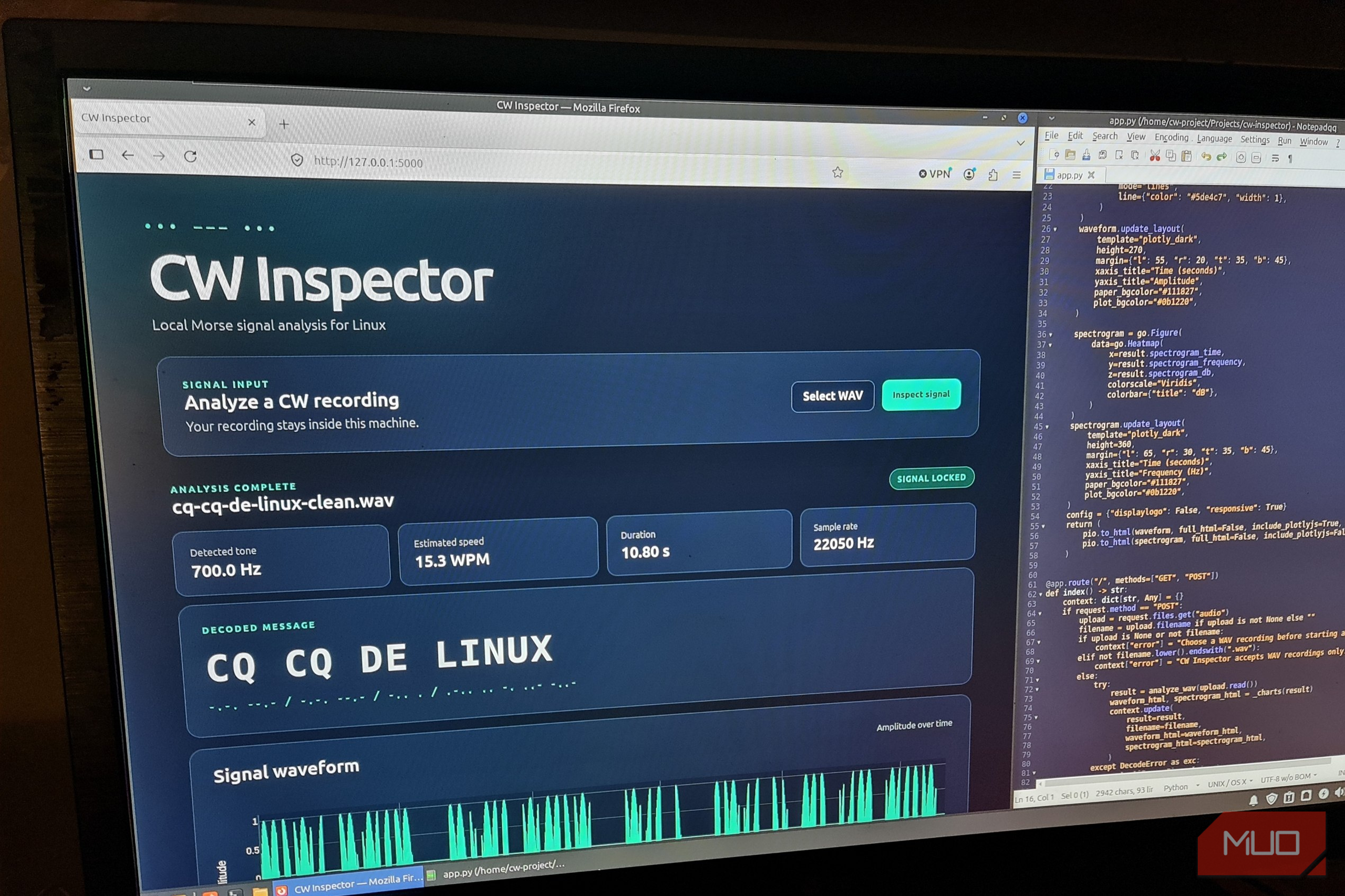This screenshot has width=1345, height=896.
Task: Open the File menu in Notepadqq
Action: point(1051,136)
